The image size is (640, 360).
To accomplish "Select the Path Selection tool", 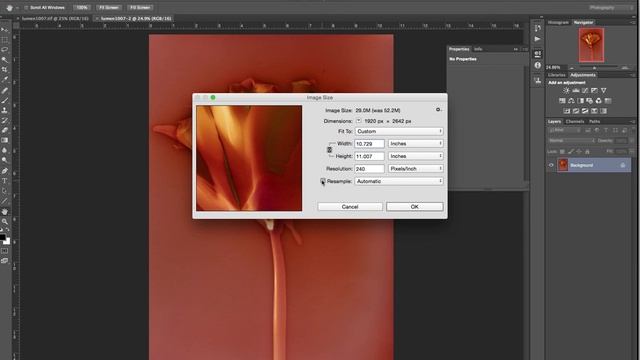I will point(4,191).
